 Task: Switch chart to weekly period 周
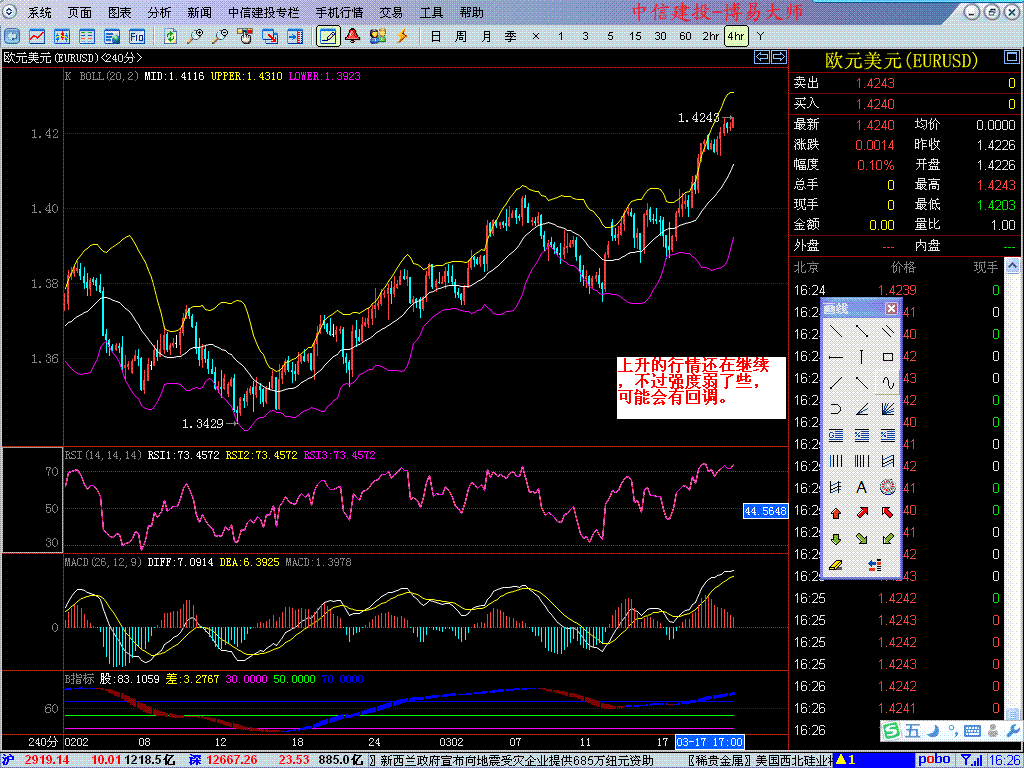pyautogui.click(x=460, y=37)
